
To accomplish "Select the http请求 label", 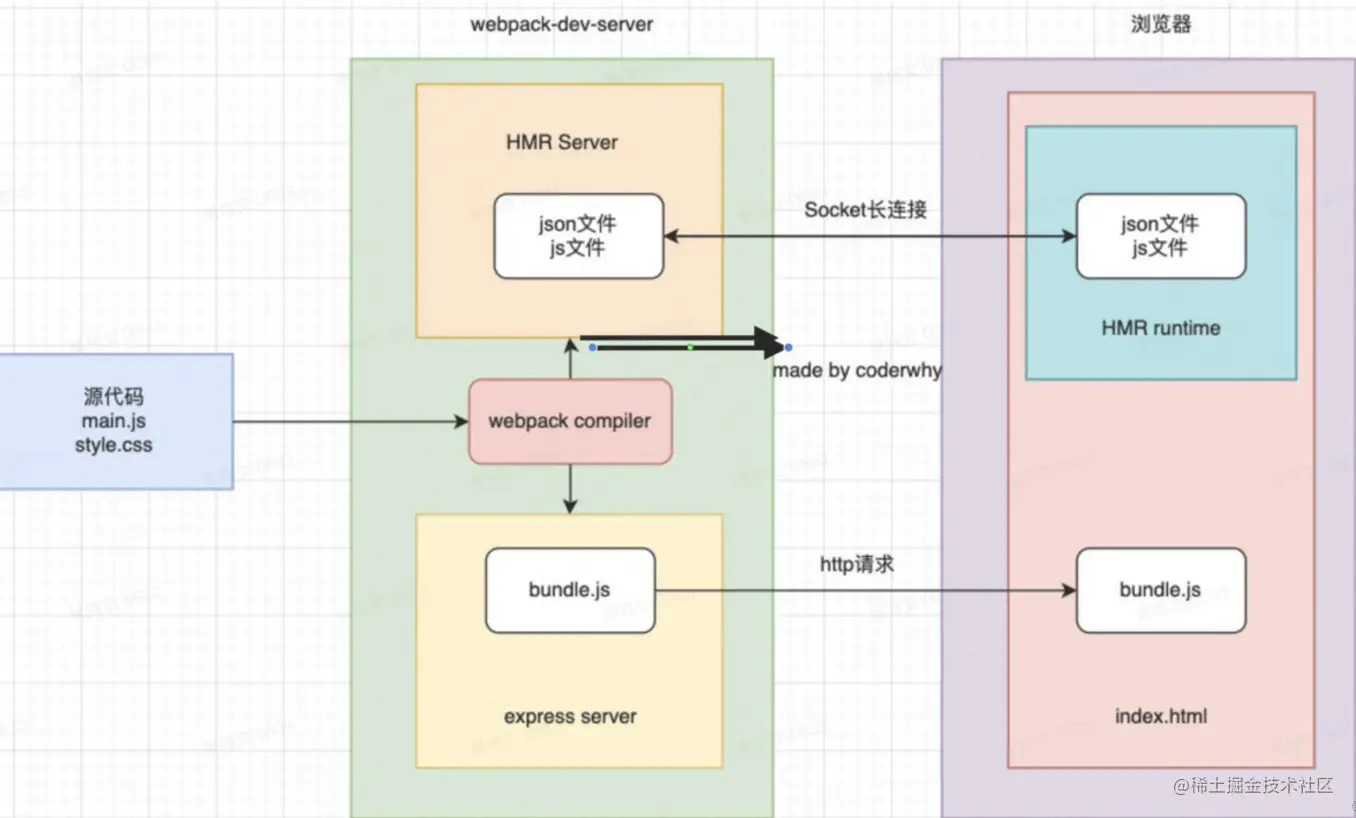I will coord(857,564).
